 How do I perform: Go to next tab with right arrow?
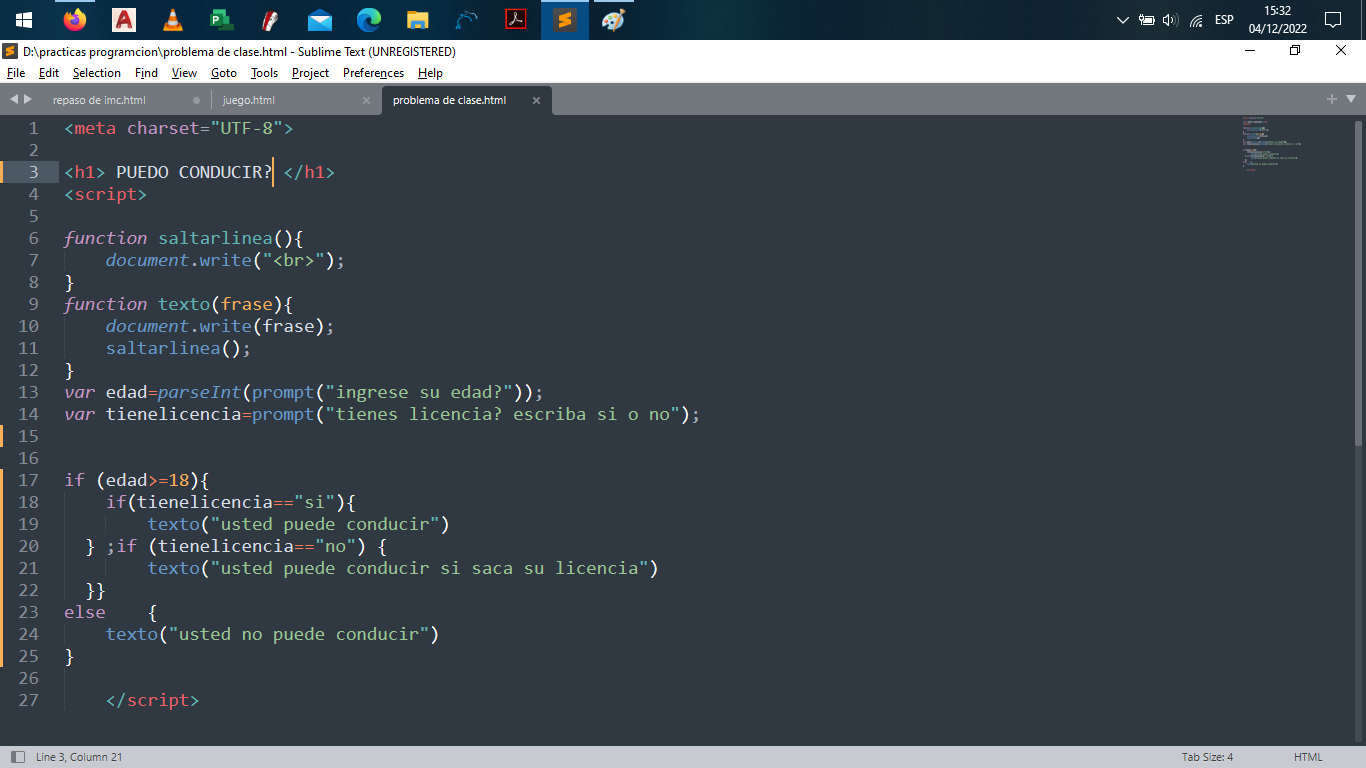pos(28,99)
